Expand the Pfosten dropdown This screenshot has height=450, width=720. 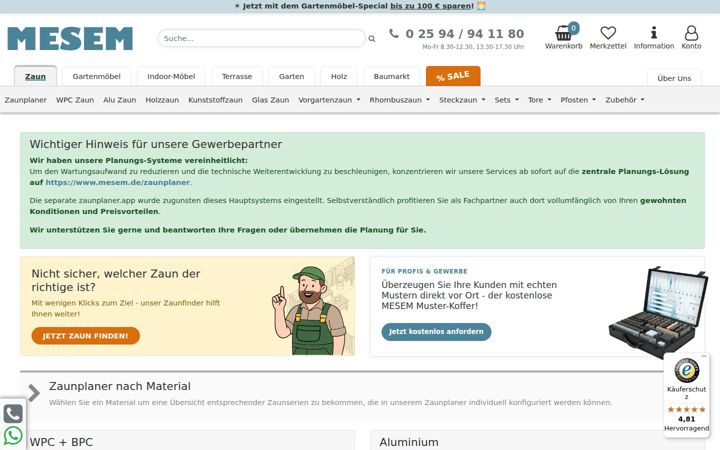578,100
